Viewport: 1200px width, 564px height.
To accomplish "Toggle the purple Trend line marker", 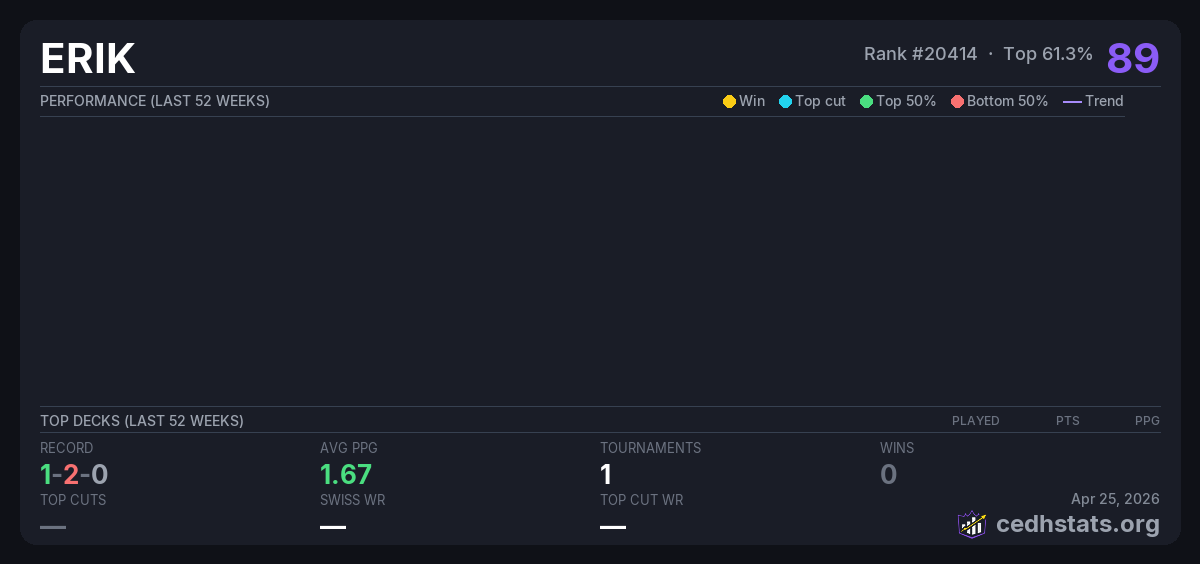I will (x=1071, y=101).
